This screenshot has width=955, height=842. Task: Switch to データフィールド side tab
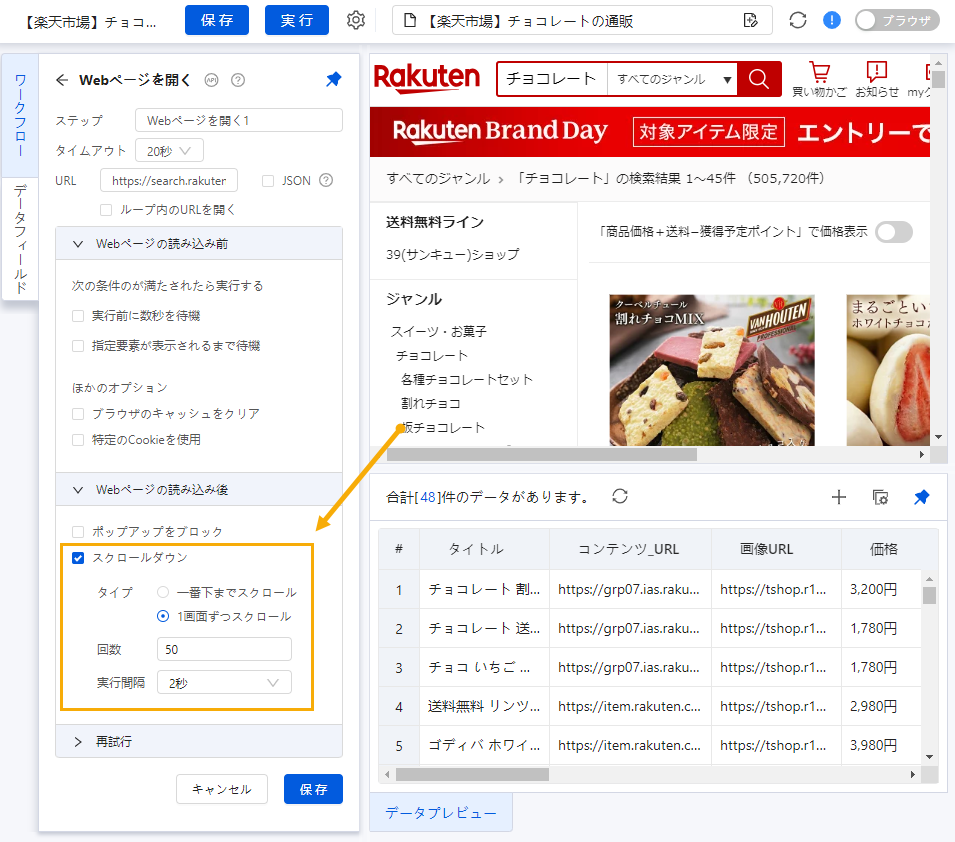[x=20, y=239]
